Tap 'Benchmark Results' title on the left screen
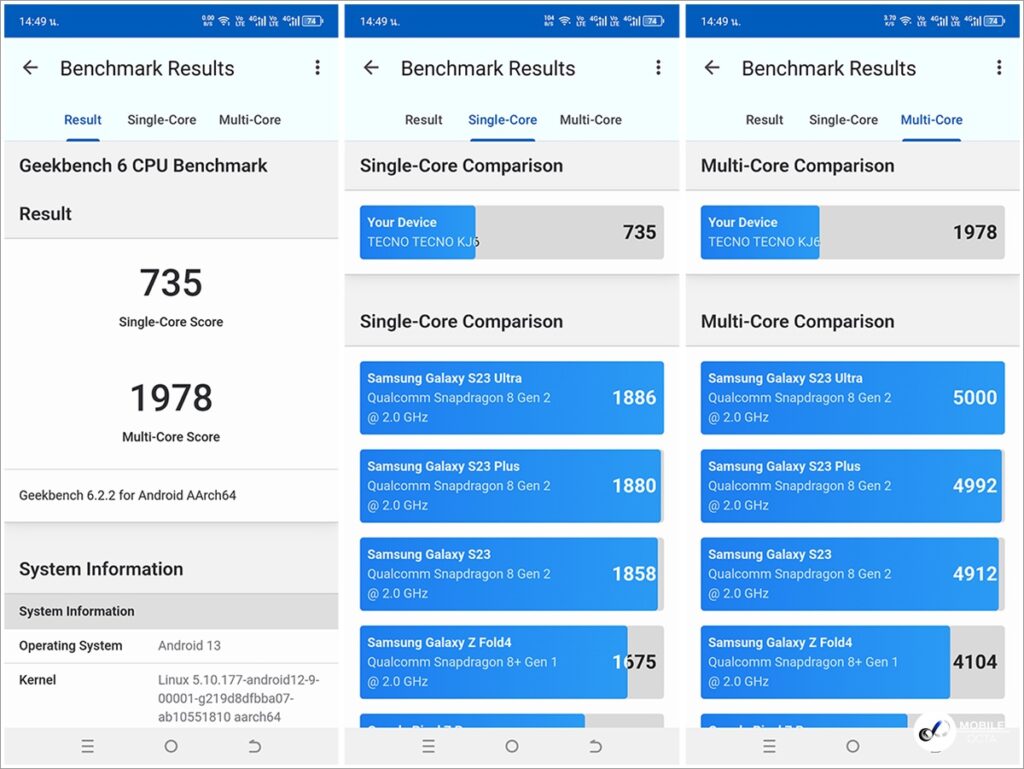The height and width of the screenshot is (769, 1024). (147, 69)
